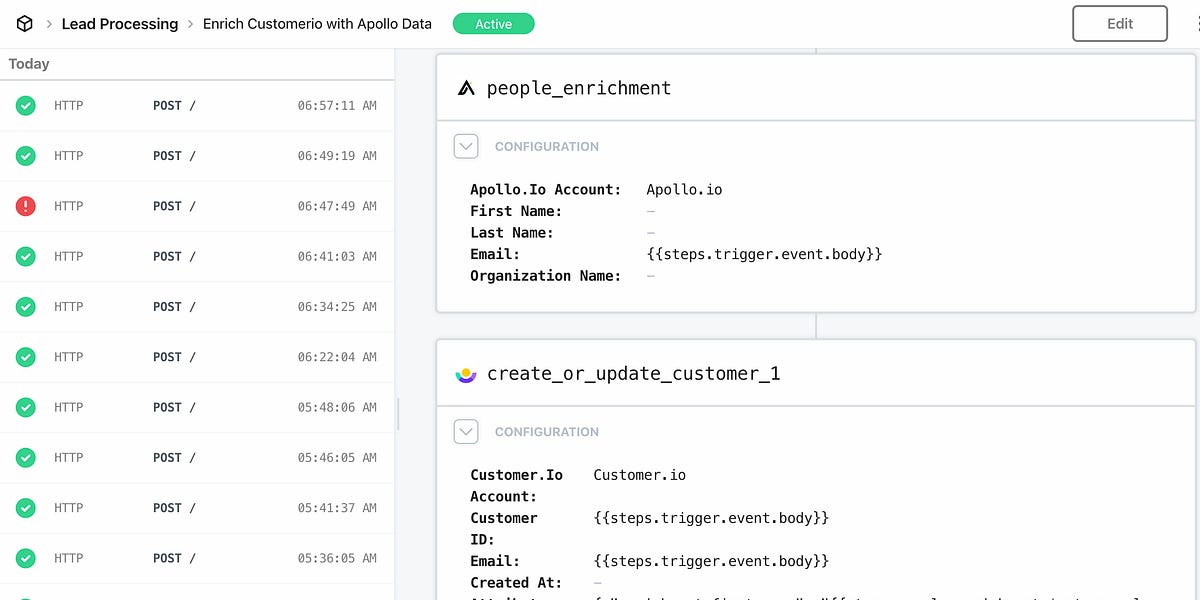Click the First Name label
The image size is (1200, 600).
(516, 211)
